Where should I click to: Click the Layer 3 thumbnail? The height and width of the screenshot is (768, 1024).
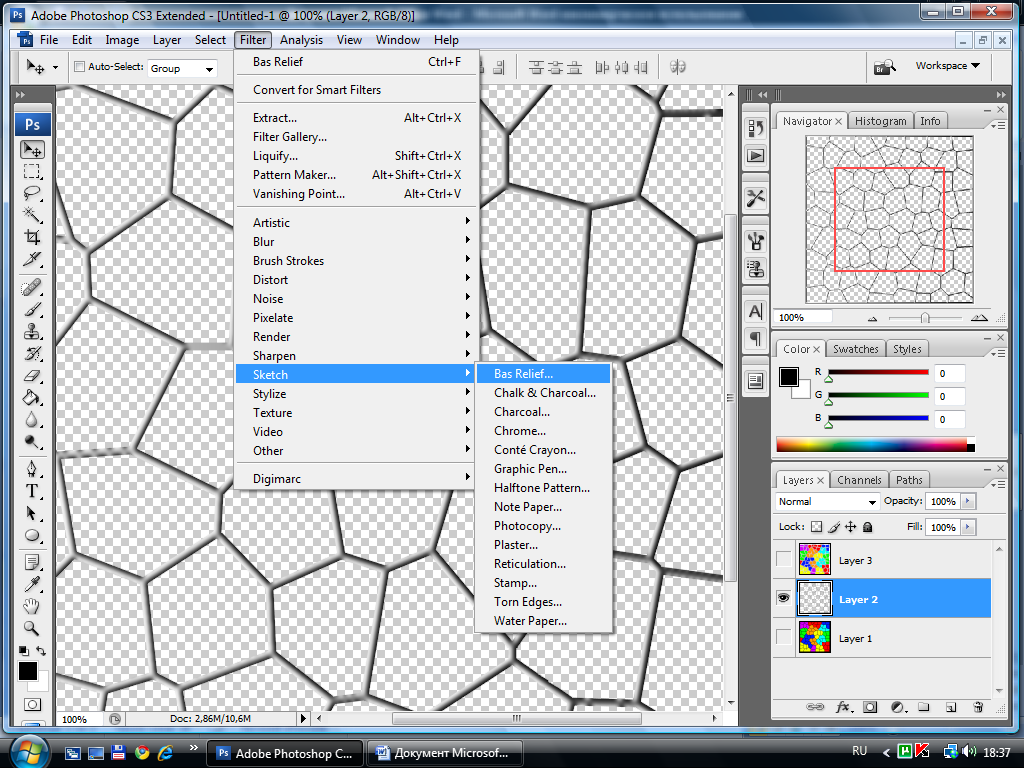814,560
